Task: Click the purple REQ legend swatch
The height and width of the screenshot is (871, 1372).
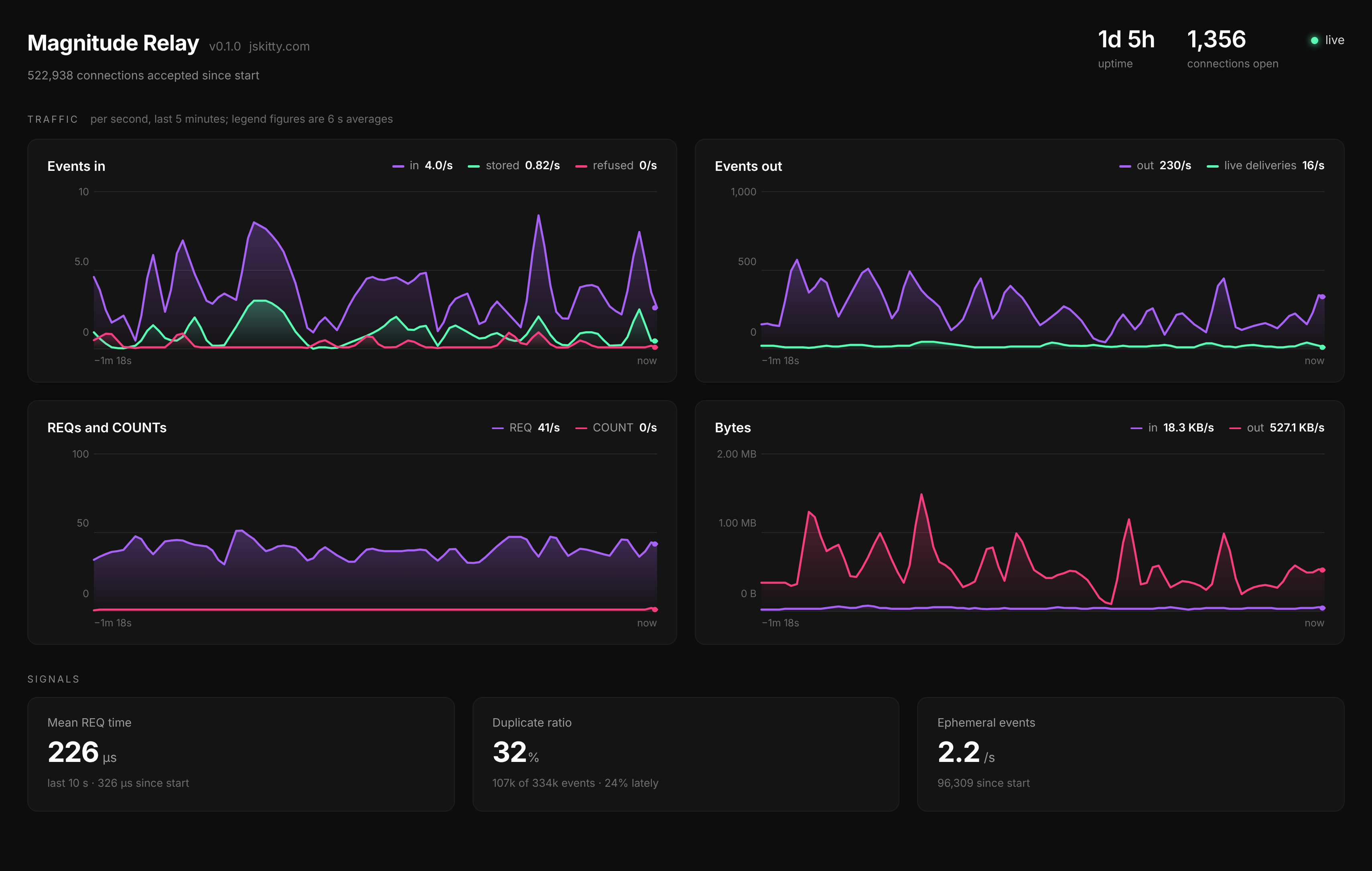Action: pyautogui.click(x=497, y=428)
